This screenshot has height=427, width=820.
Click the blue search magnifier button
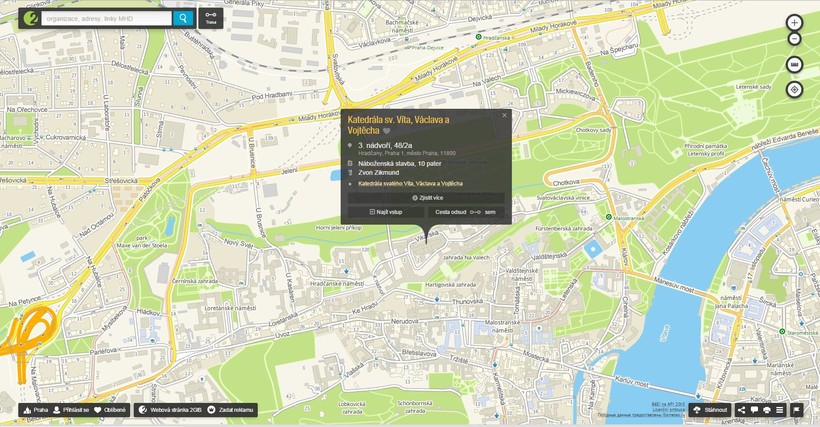[x=183, y=18]
